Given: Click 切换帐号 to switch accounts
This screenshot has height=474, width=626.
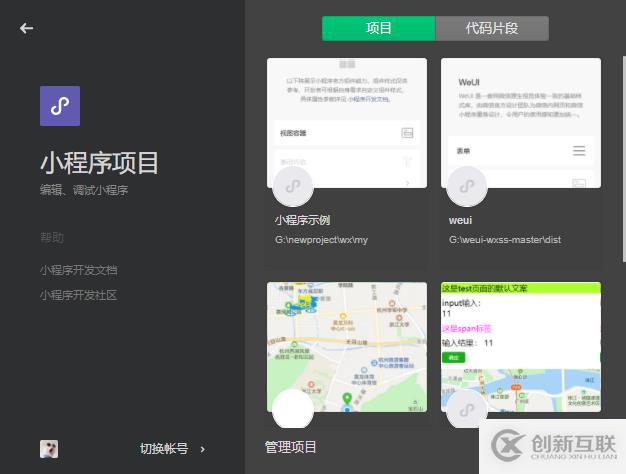Looking at the screenshot, I should (164, 449).
